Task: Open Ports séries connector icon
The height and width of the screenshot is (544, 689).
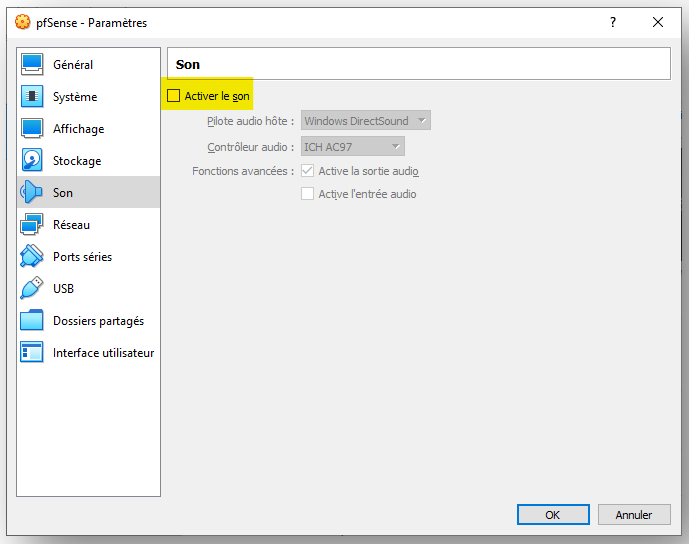Action: [32, 256]
